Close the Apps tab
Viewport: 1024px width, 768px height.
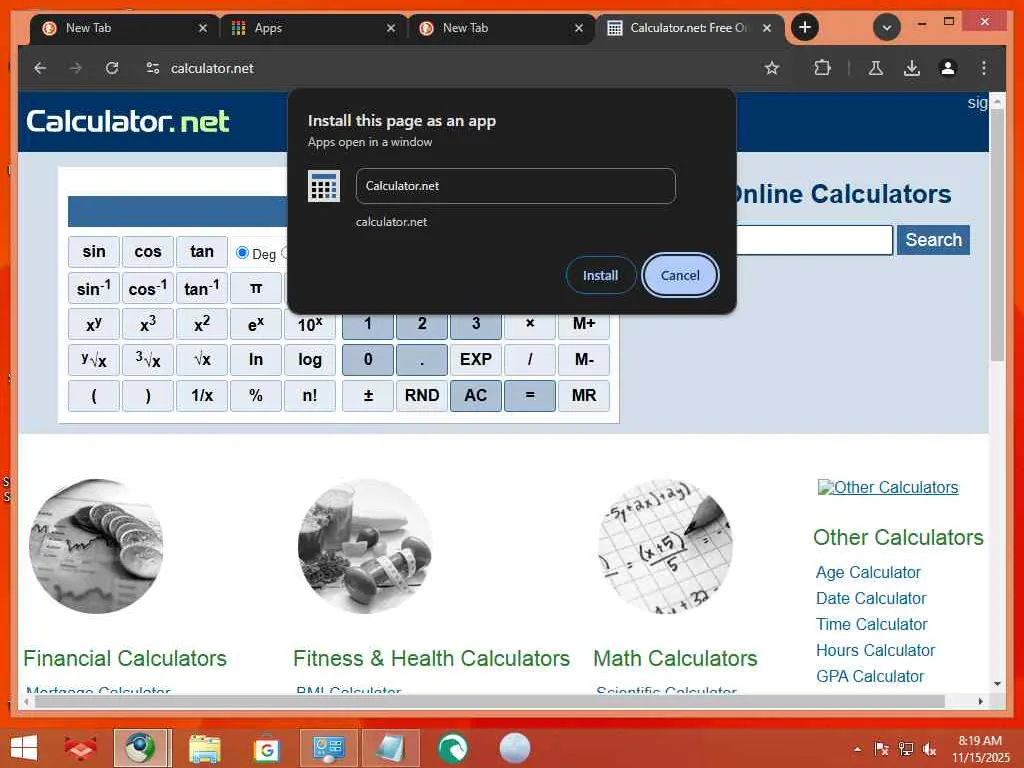click(391, 28)
